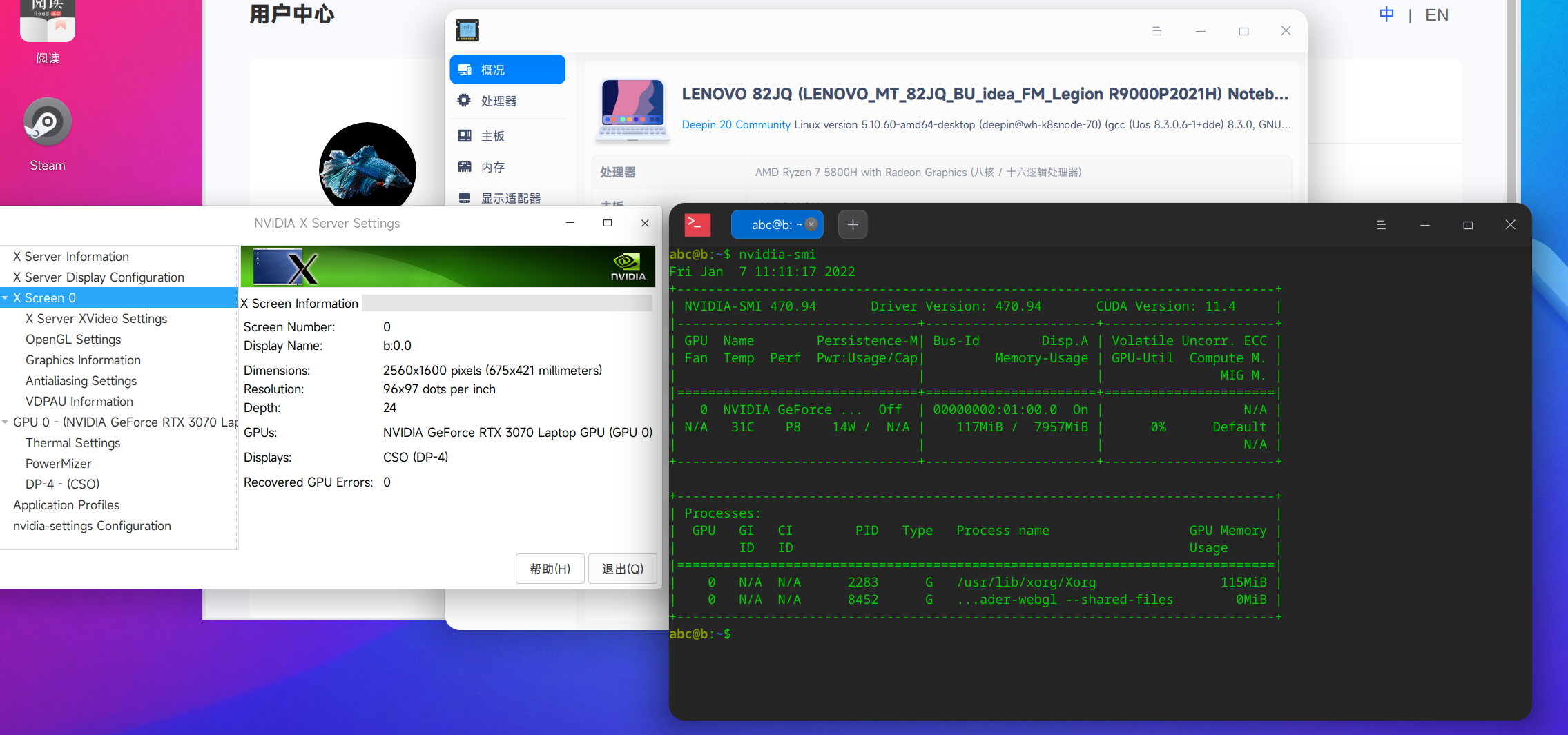
Task: Open the 主板 motherboard sidebar item
Action: point(507,136)
